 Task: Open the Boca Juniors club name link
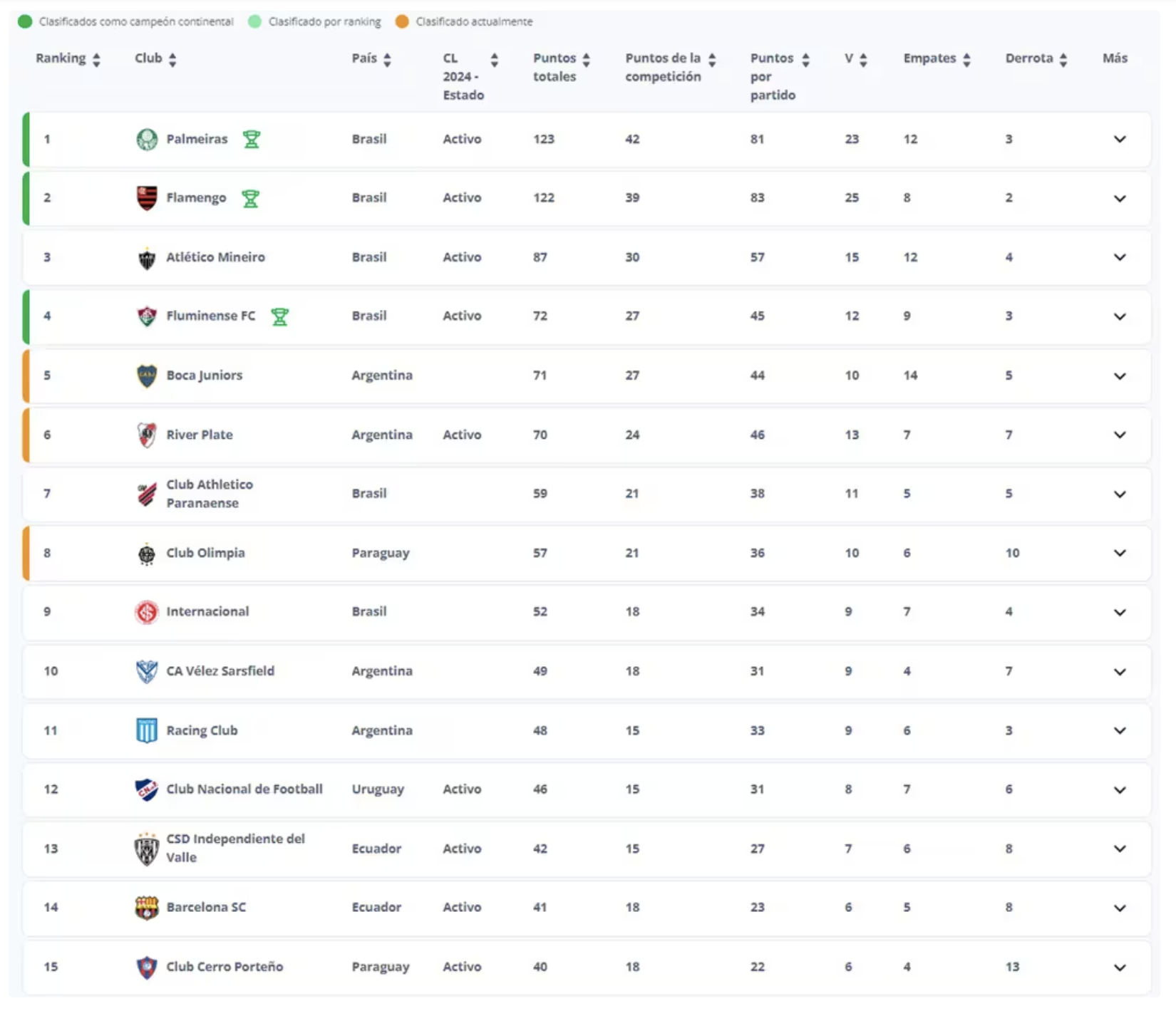[x=205, y=375]
